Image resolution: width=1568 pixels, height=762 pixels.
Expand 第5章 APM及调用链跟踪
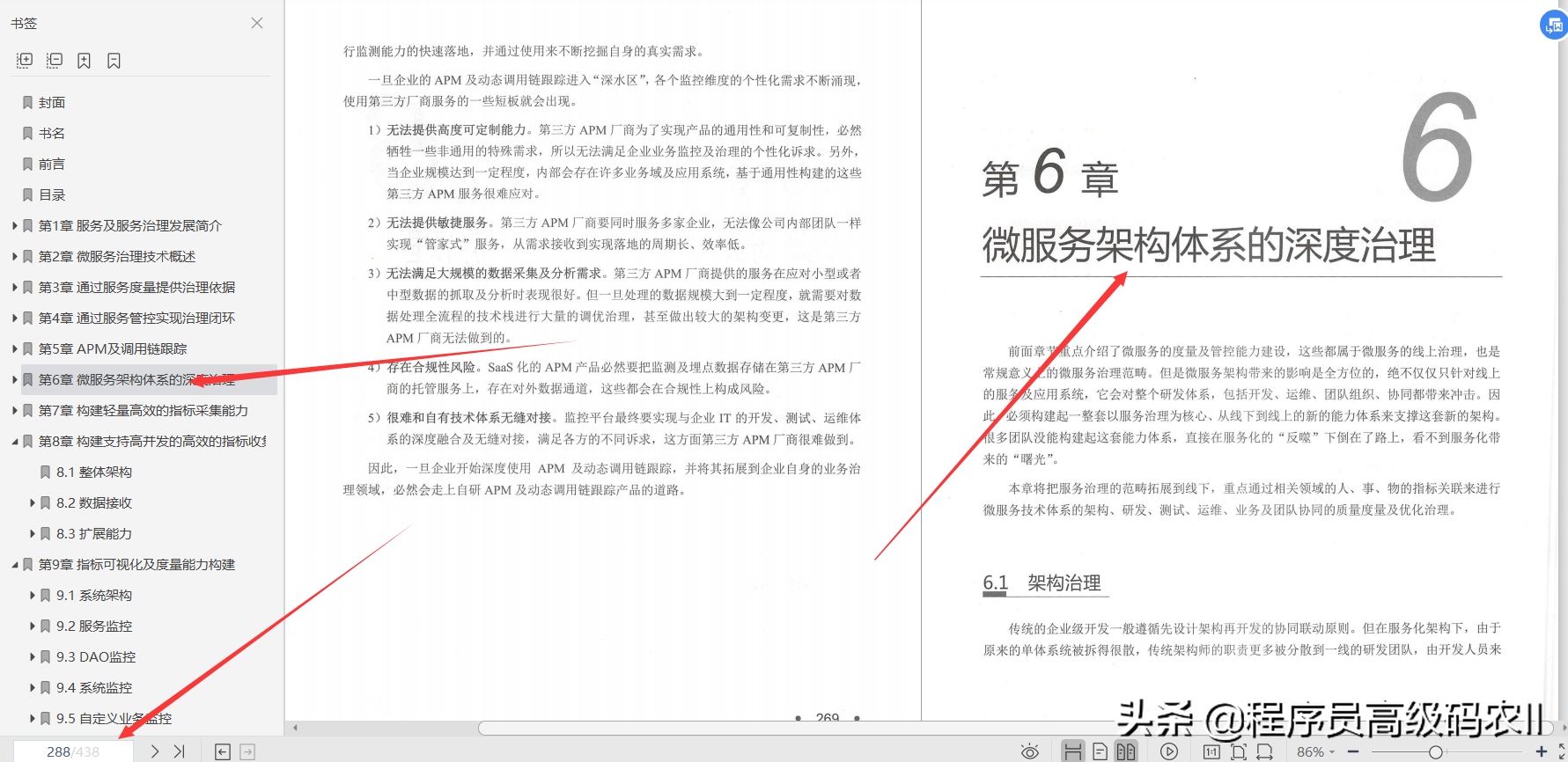coord(15,348)
